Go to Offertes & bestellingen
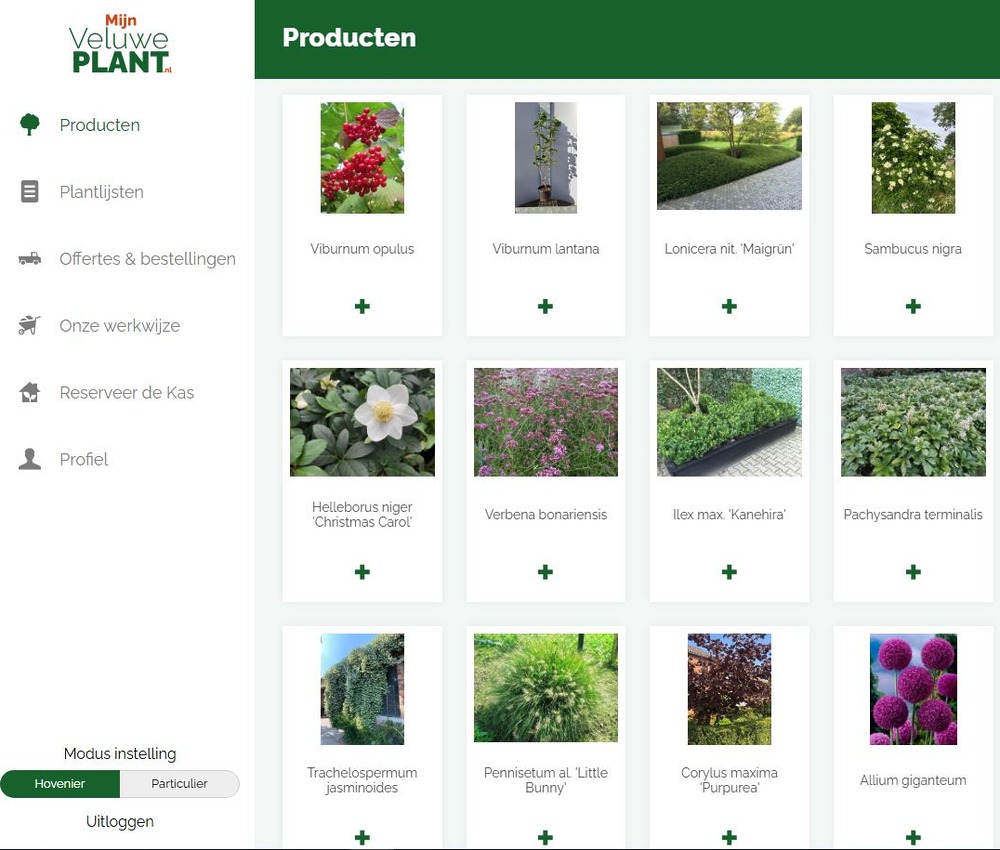 coord(147,259)
